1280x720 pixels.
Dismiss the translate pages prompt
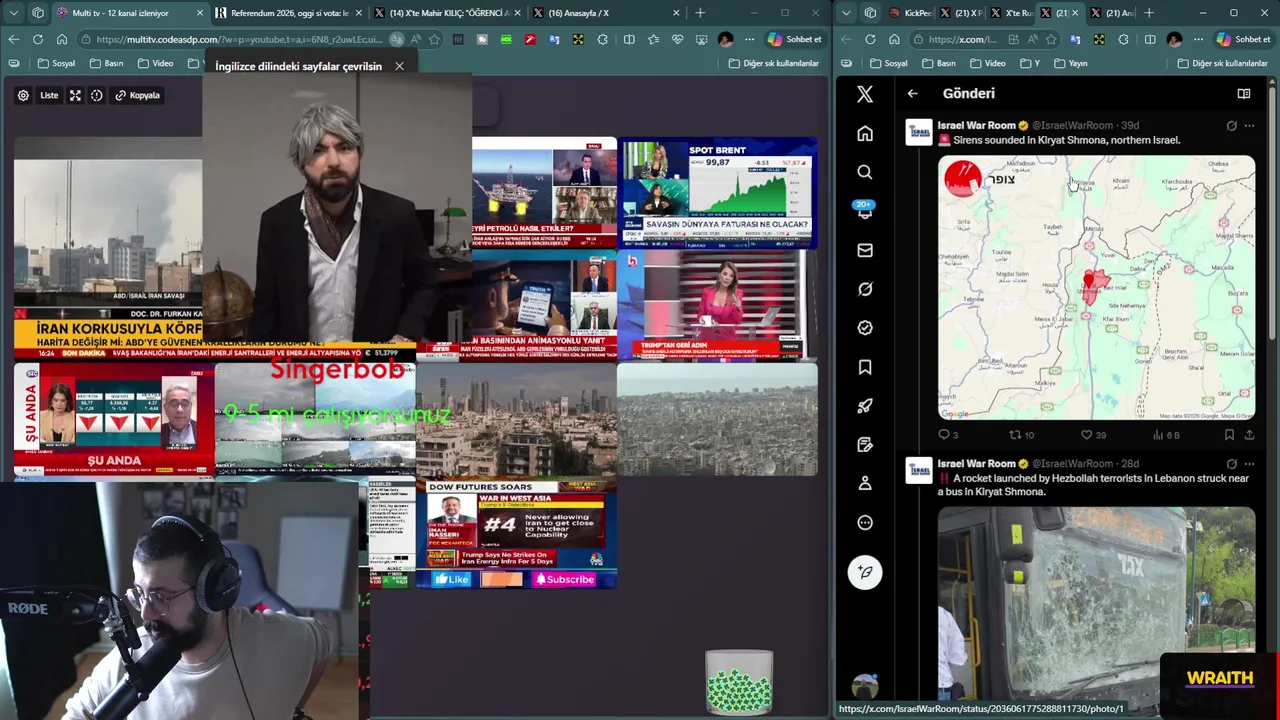point(399,66)
